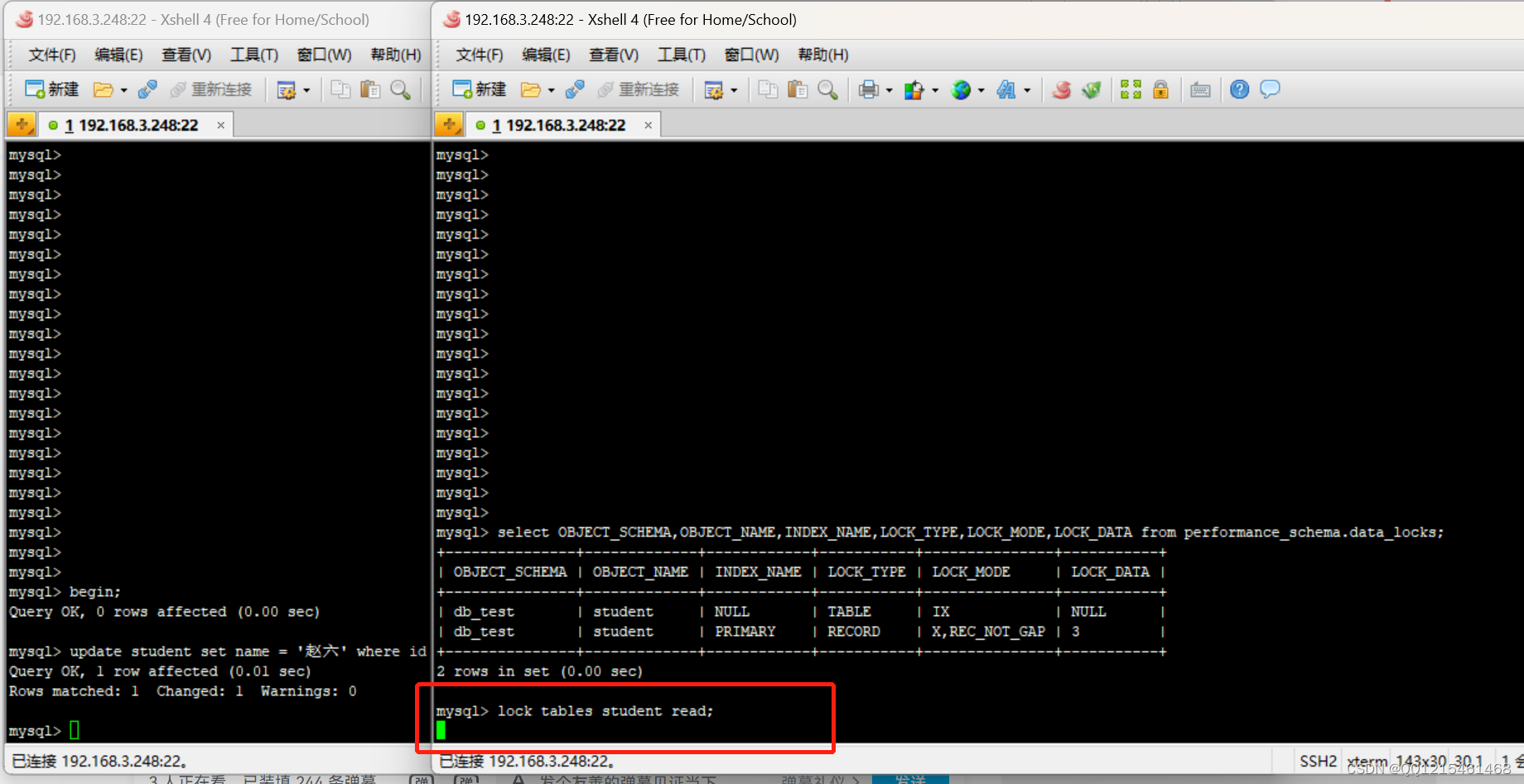Screen dimensions: 1524x784
Task: Click paste icon in right window toolbar
Action: (798, 89)
